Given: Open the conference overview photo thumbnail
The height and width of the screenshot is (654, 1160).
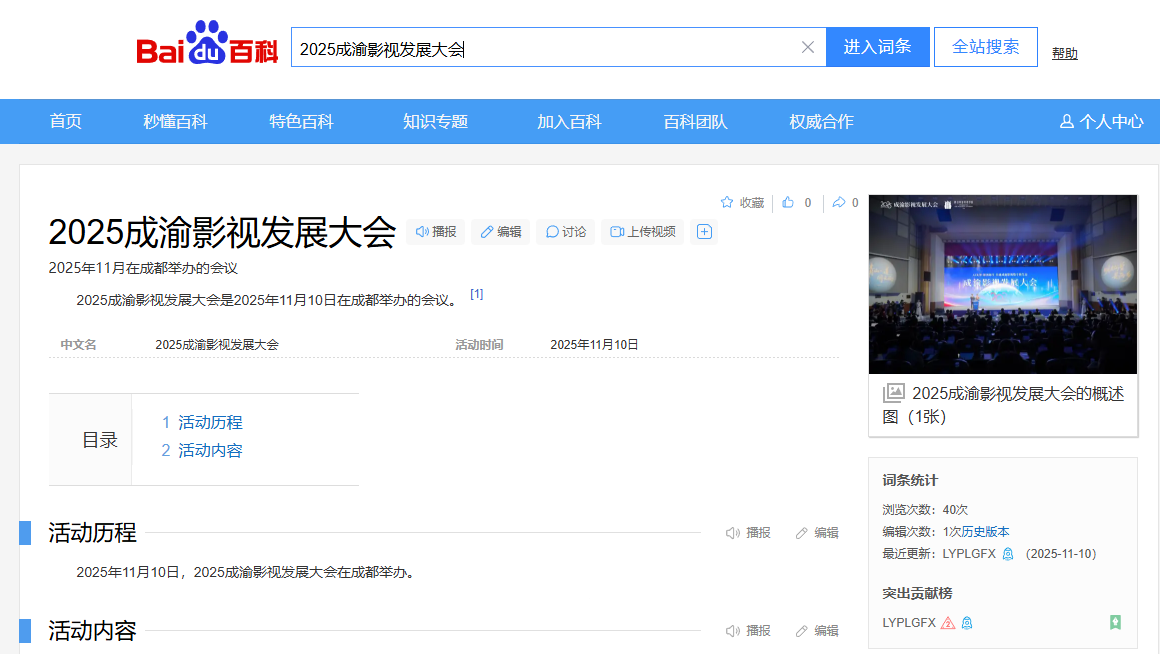Looking at the screenshot, I should coord(1002,284).
